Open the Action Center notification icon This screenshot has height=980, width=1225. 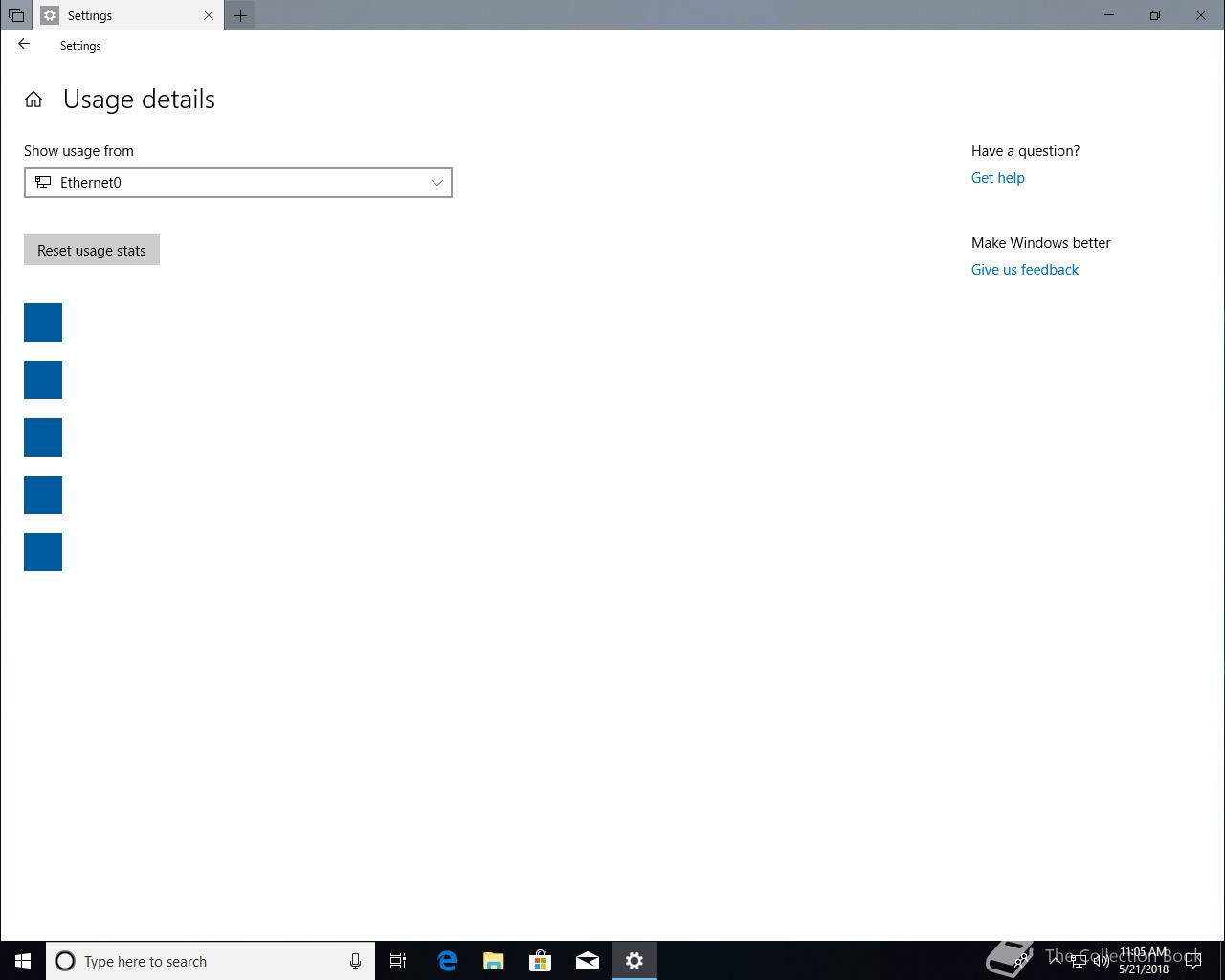(1193, 961)
